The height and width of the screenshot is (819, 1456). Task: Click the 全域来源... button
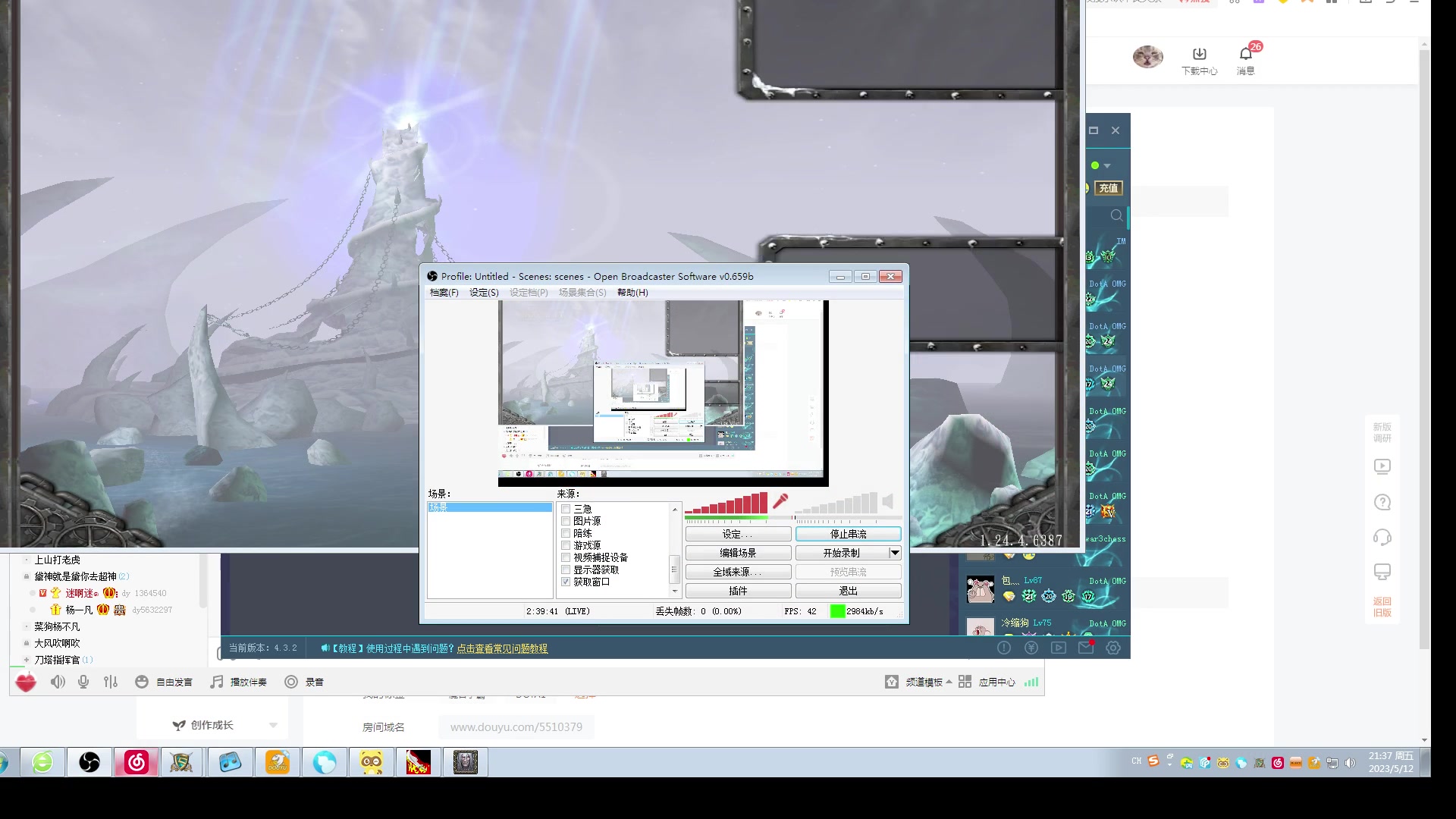738,573
